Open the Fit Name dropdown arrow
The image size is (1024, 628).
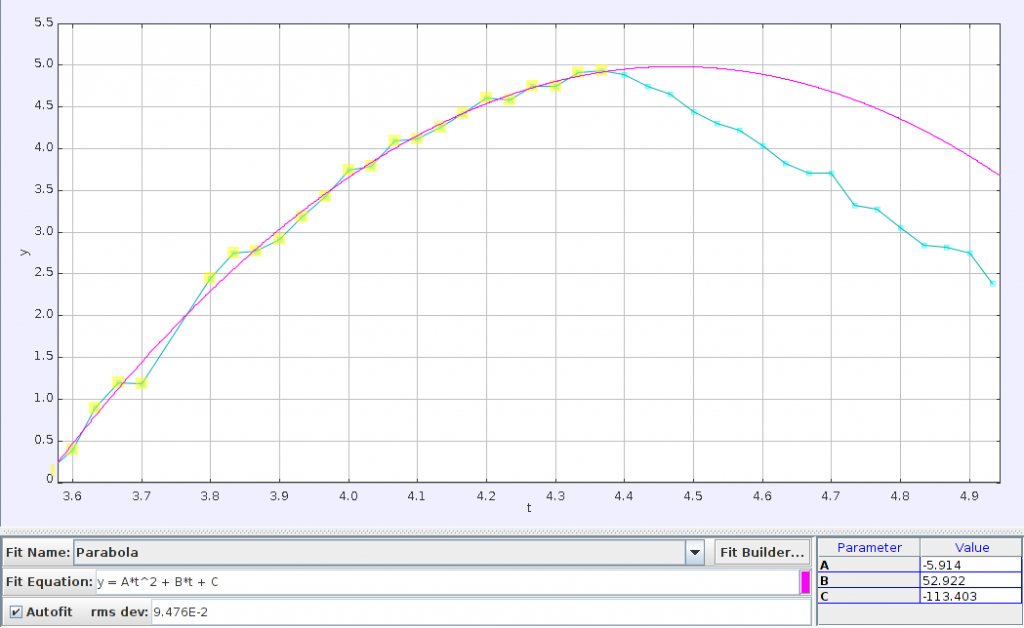click(694, 552)
